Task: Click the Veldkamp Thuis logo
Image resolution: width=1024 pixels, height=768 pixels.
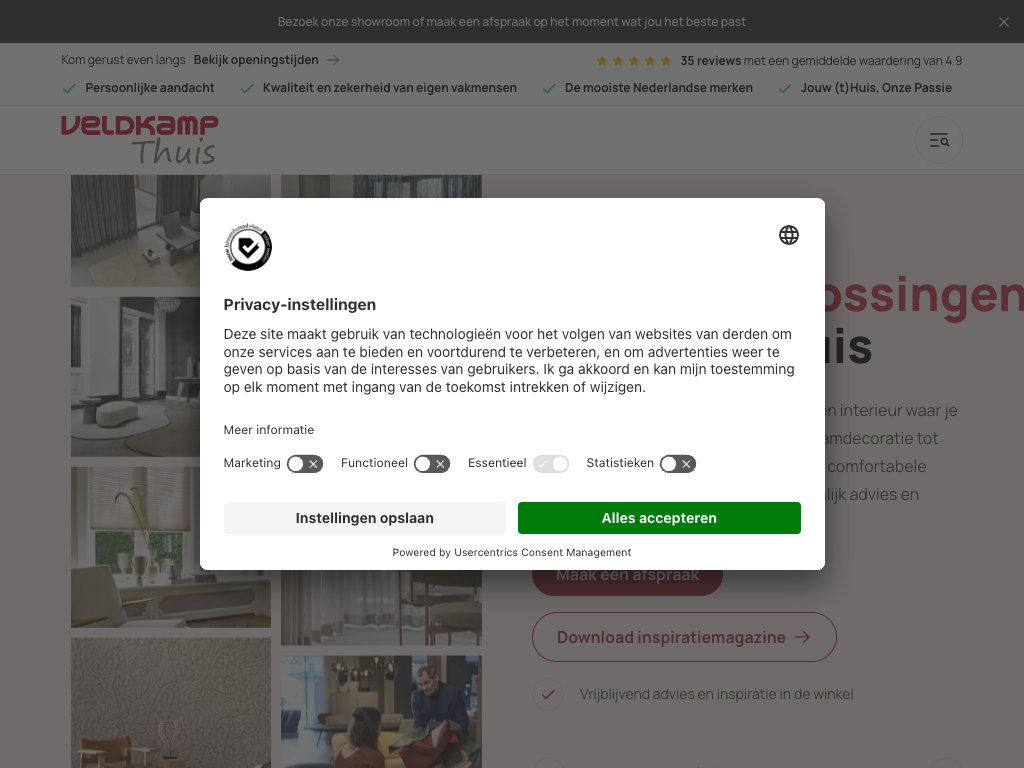Action: tap(140, 139)
